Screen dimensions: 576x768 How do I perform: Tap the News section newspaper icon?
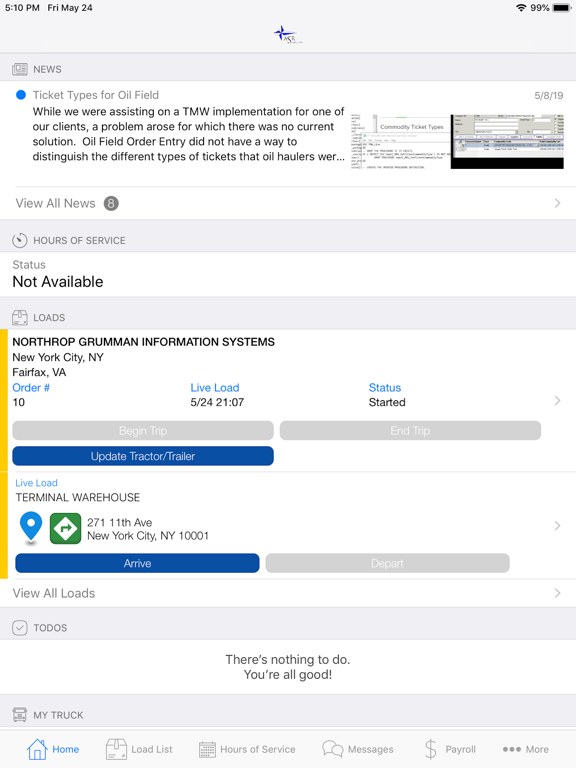pos(20,69)
